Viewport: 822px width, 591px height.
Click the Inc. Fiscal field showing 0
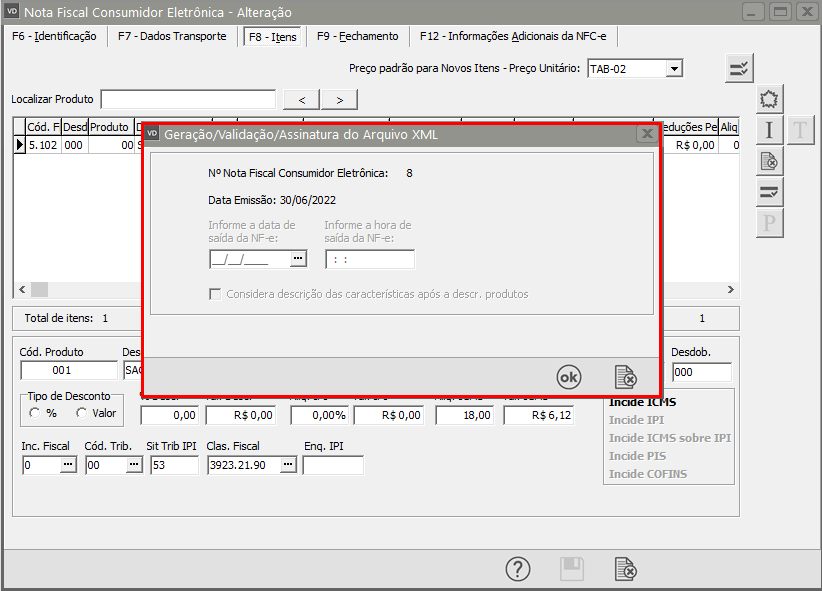click(x=42, y=465)
